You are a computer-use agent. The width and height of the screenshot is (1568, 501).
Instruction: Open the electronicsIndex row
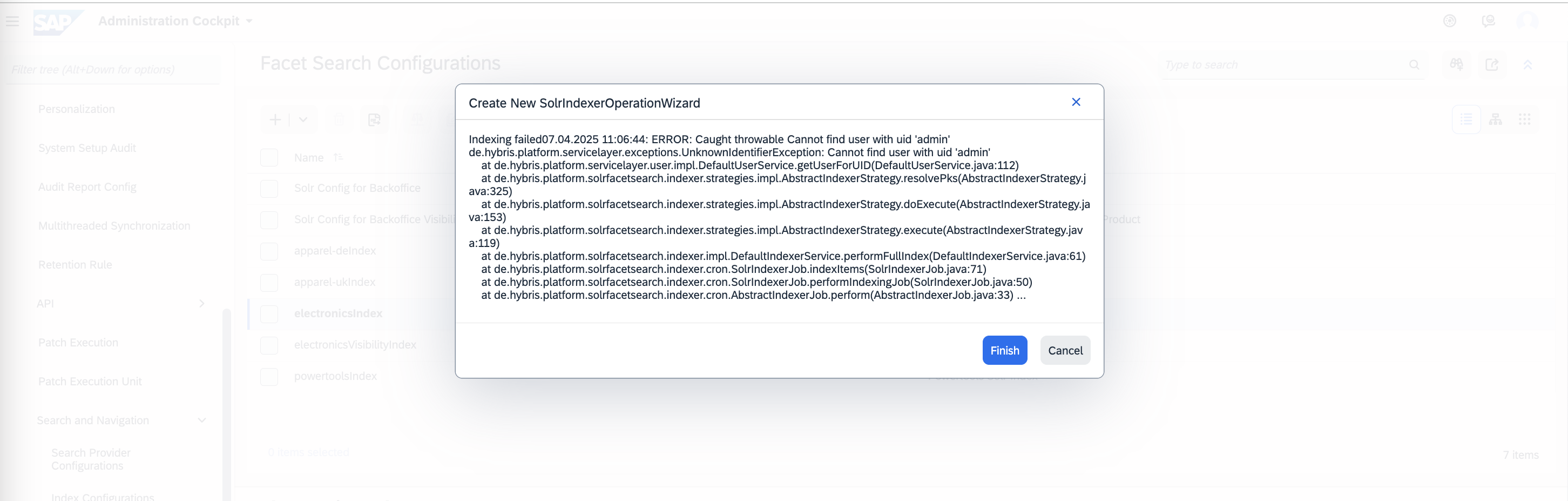[338, 313]
